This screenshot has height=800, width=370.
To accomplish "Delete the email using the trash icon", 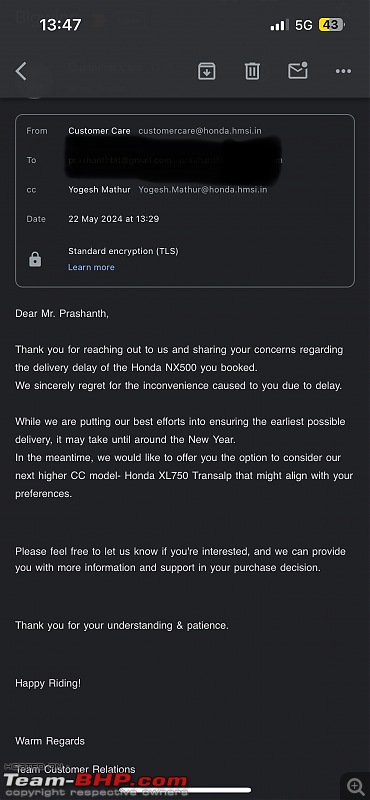I will pos(252,71).
